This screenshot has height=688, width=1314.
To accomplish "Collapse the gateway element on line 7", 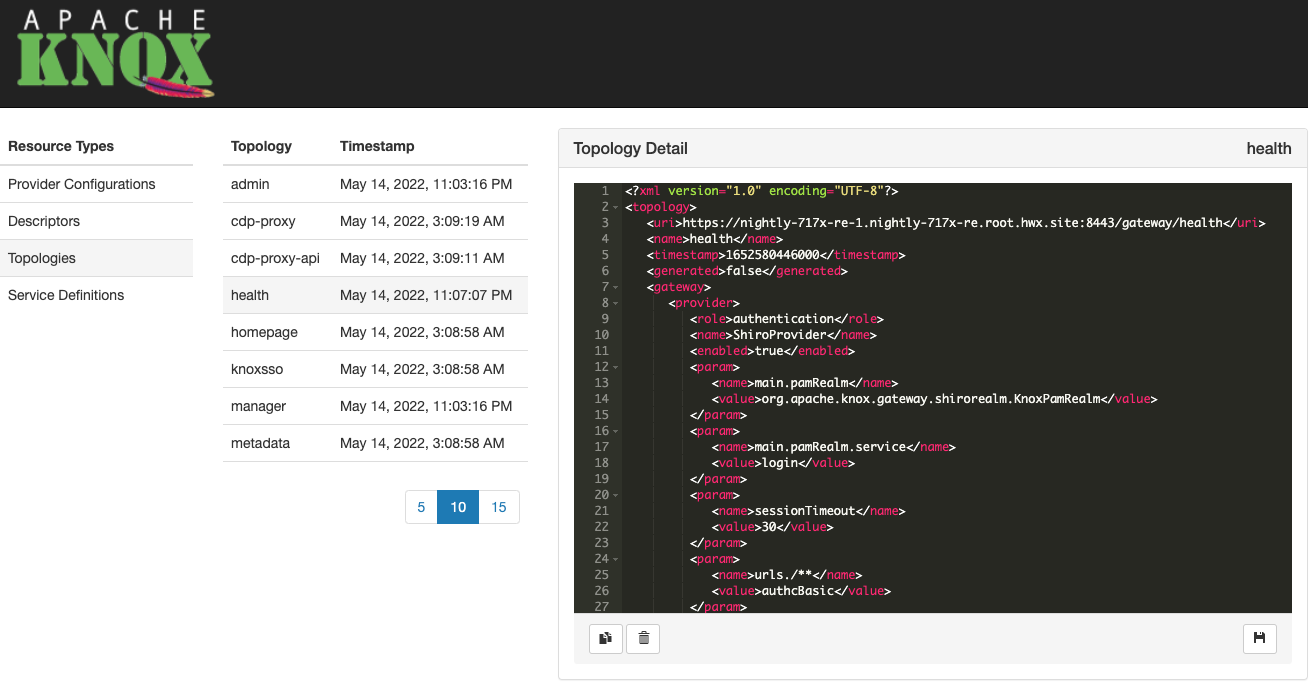I will coord(617,286).
